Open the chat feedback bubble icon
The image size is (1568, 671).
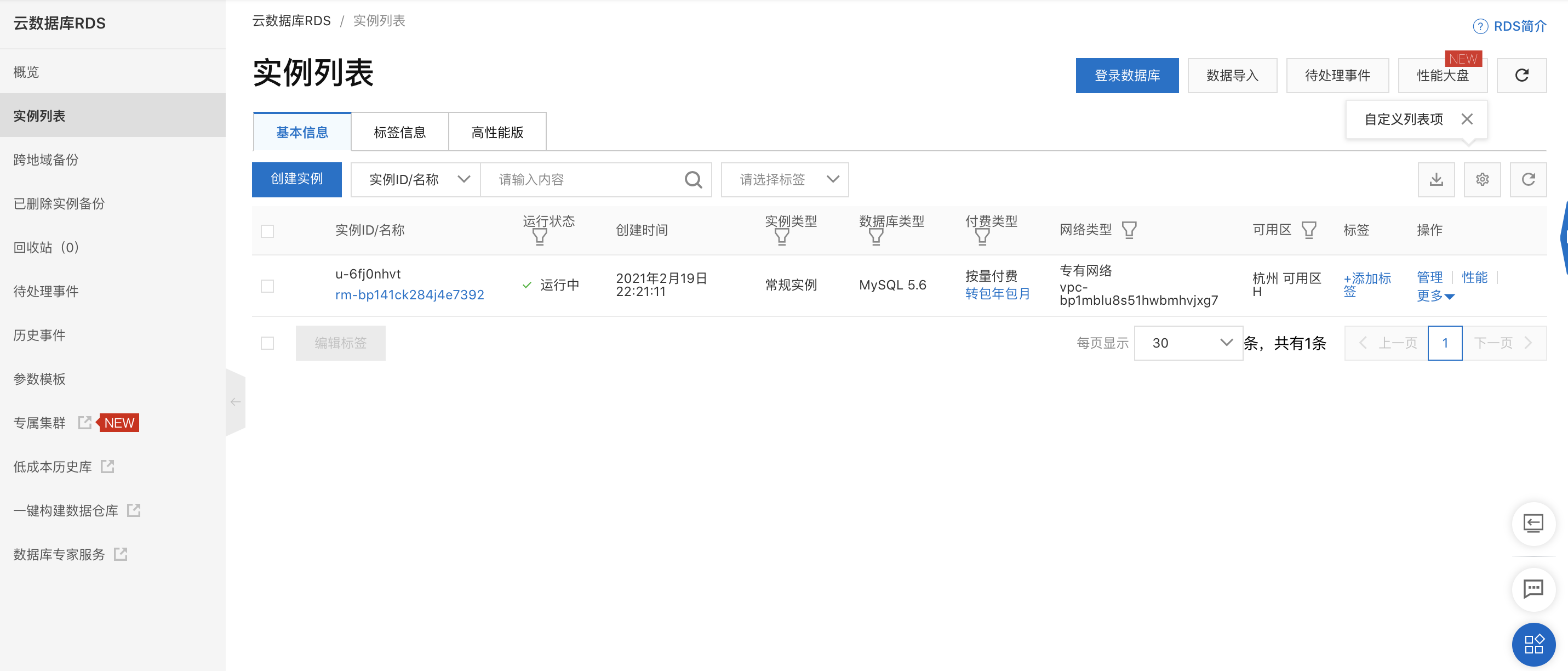pos(1533,589)
